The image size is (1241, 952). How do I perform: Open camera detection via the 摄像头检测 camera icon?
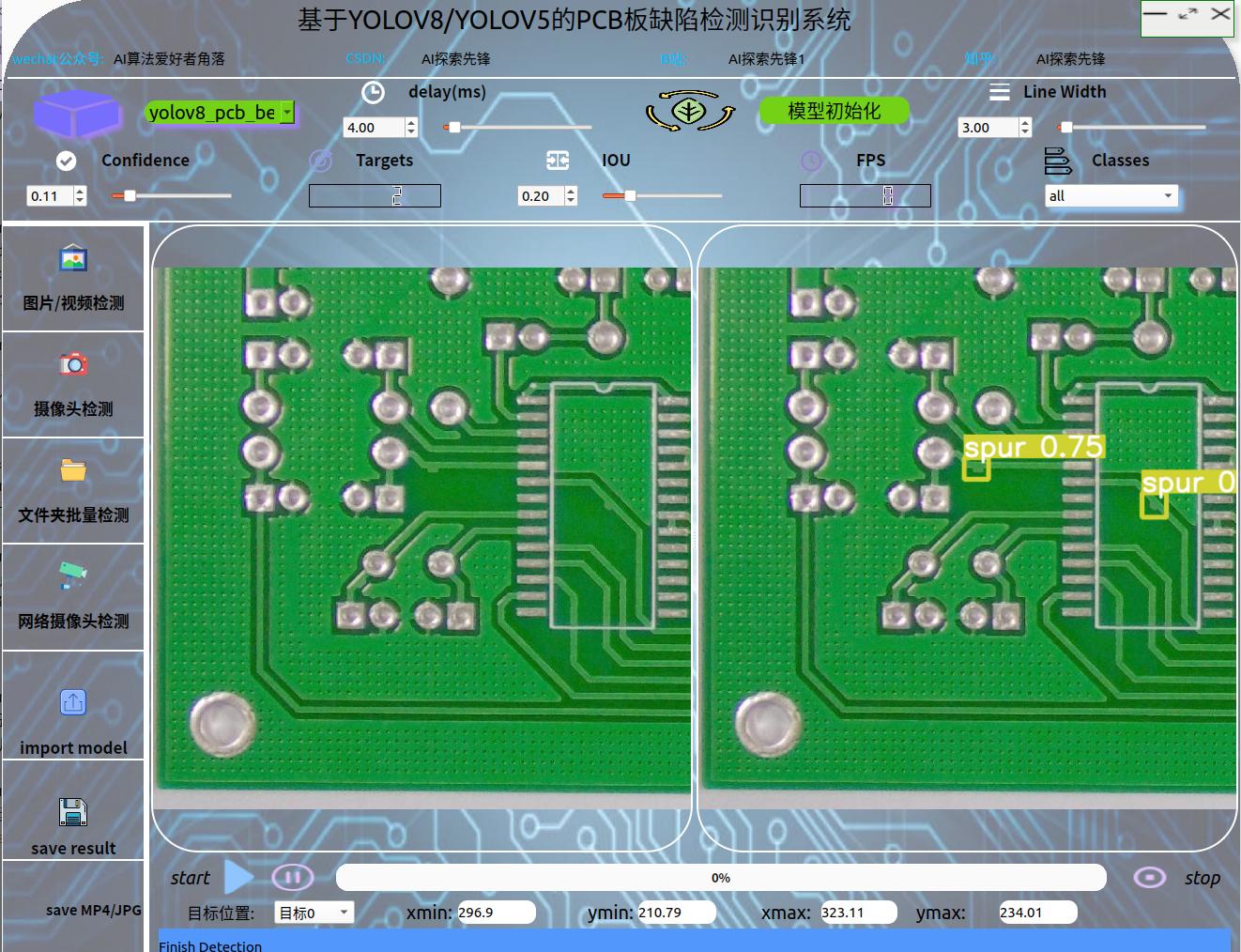point(71,363)
